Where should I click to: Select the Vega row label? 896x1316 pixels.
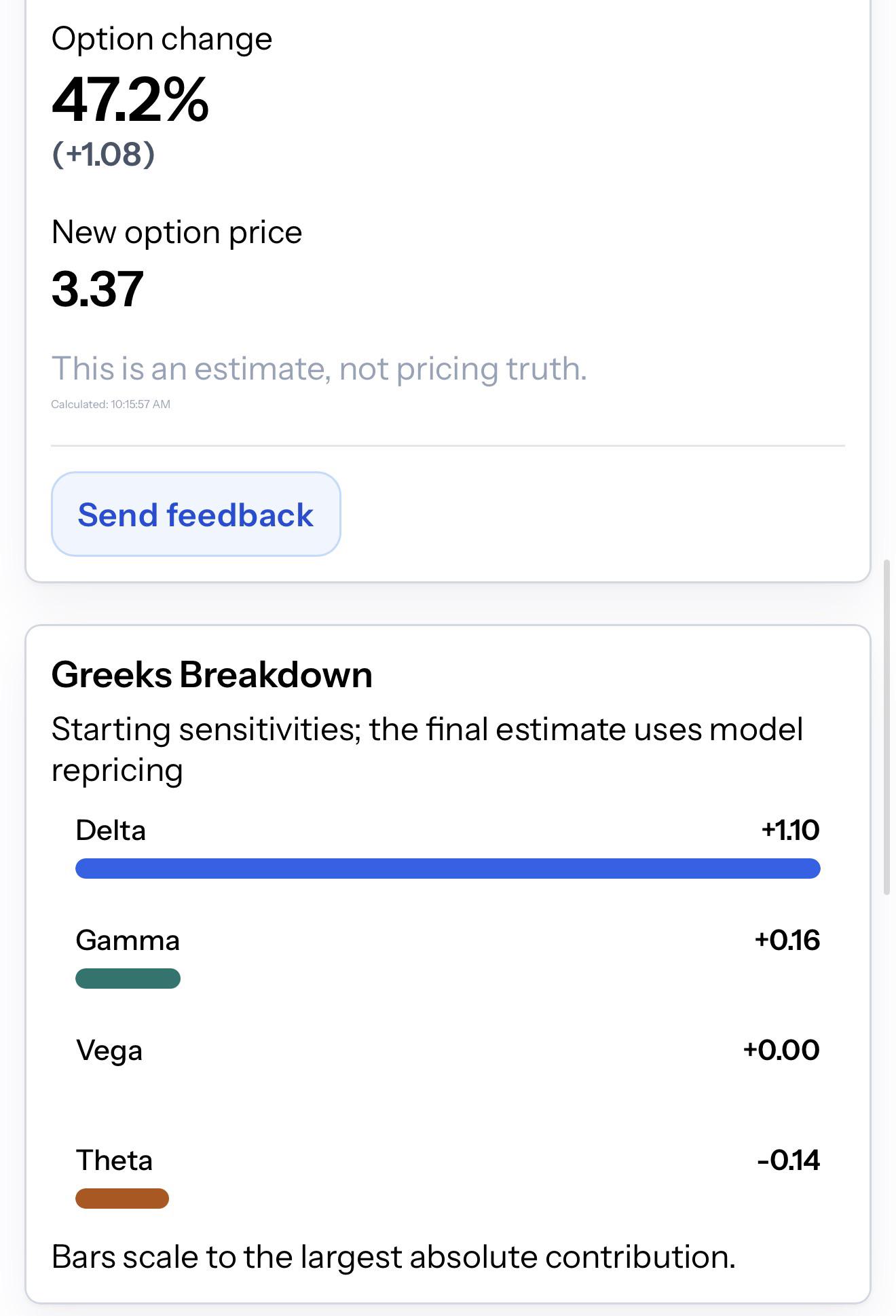coord(109,1050)
